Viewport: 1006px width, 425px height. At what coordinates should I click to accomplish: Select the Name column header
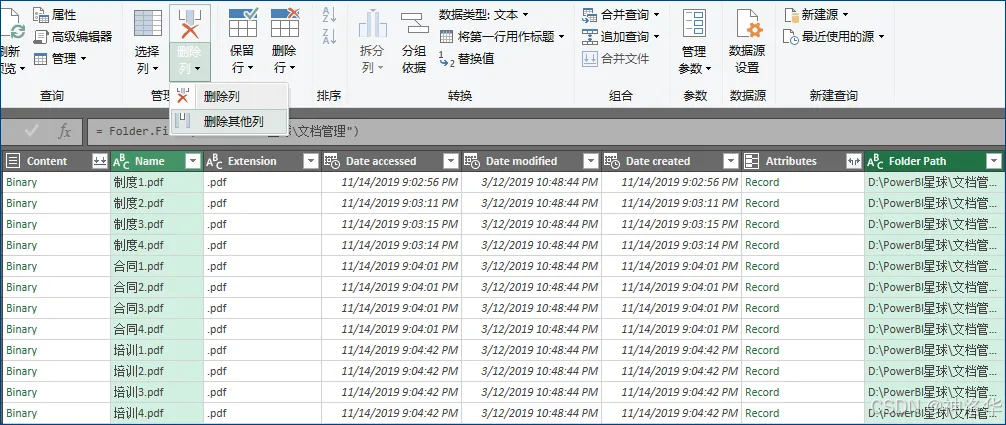157,161
